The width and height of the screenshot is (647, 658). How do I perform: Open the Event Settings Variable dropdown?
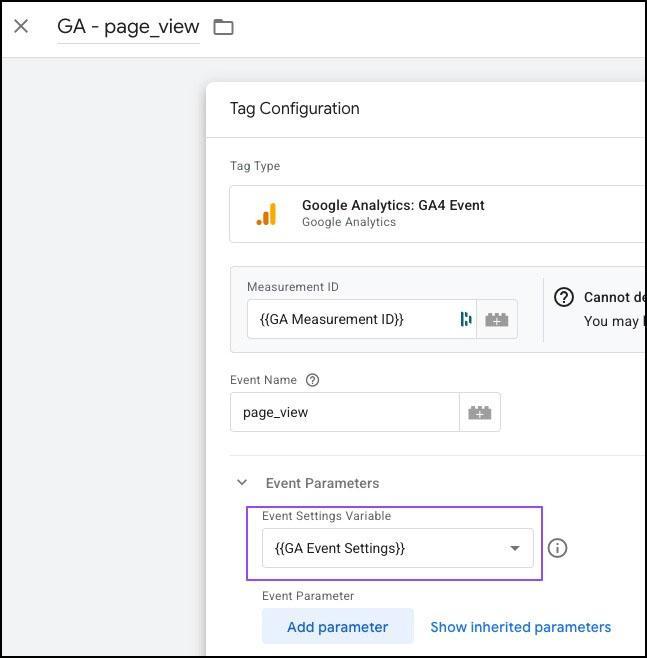pyautogui.click(x=398, y=548)
